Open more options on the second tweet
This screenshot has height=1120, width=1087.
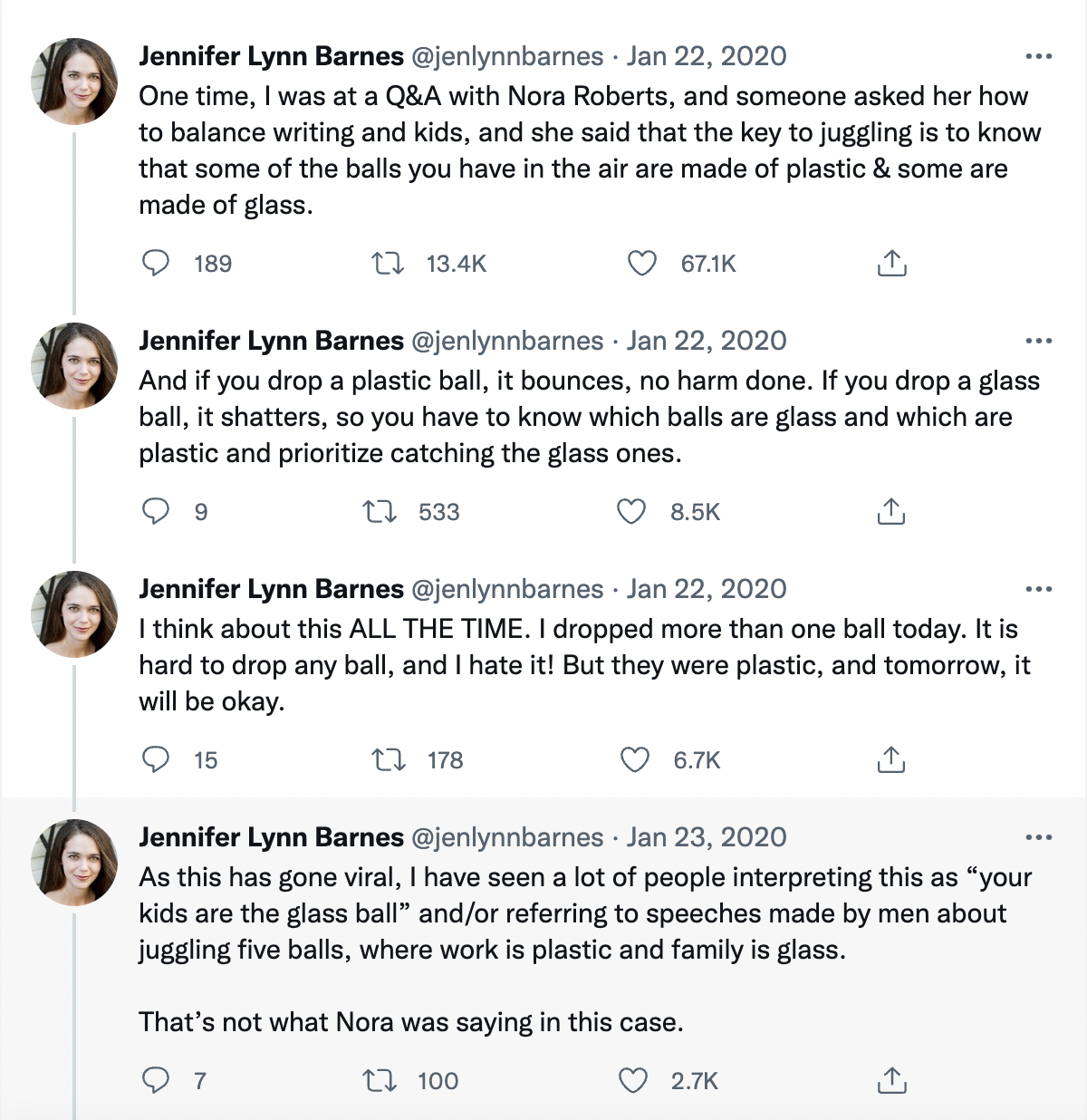[1038, 342]
